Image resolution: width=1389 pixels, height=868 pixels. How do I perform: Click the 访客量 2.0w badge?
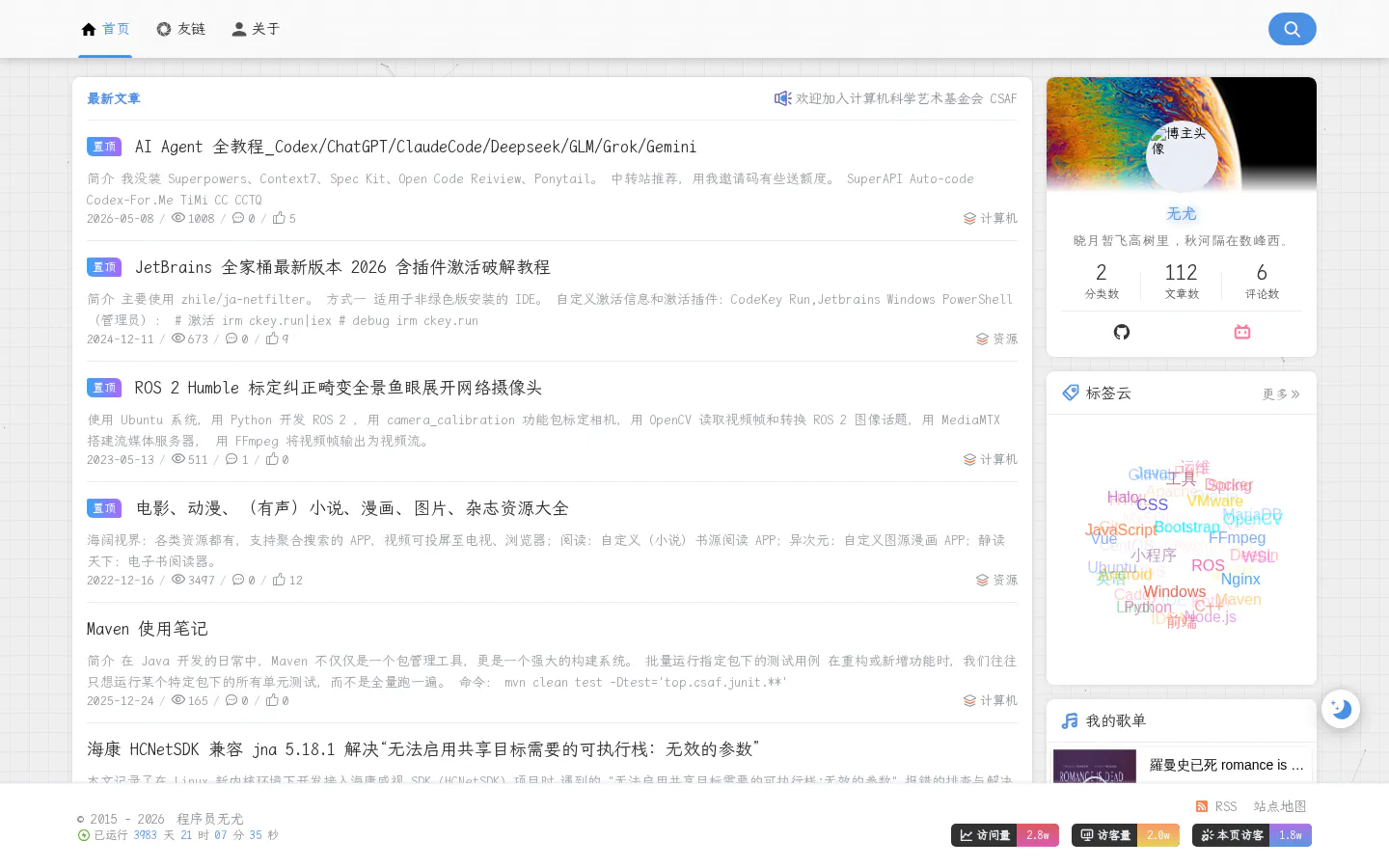[x=1126, y=835]
